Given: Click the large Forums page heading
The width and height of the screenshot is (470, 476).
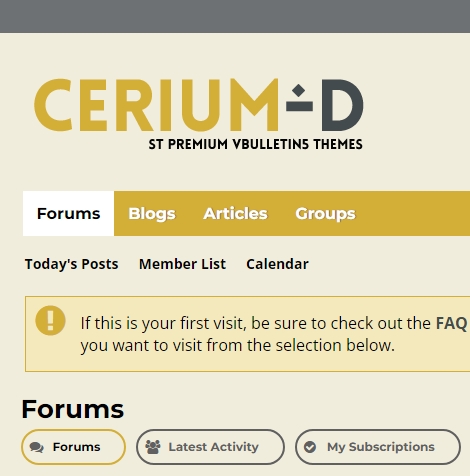Looking at the screenshot, I should (73, 409).
